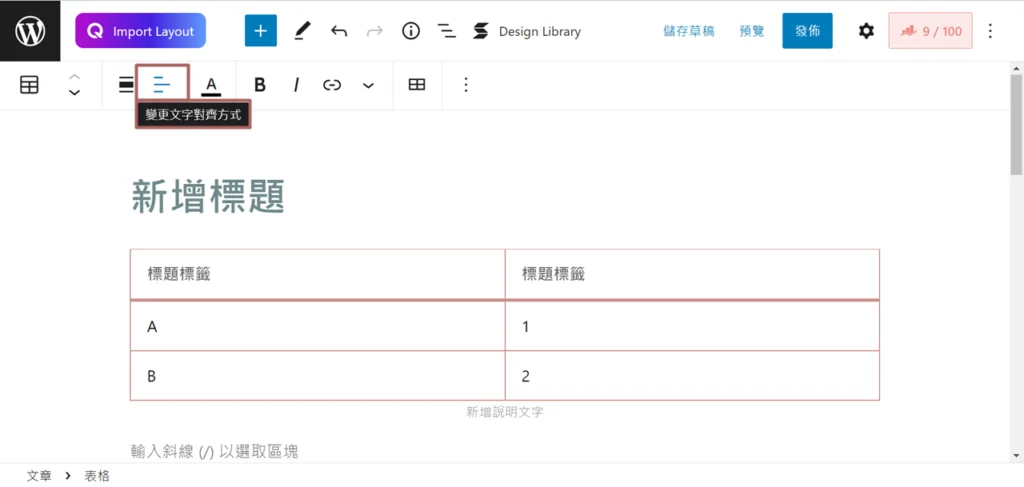Redo the last undone change
1024x487 pixels.
point(374,31)
